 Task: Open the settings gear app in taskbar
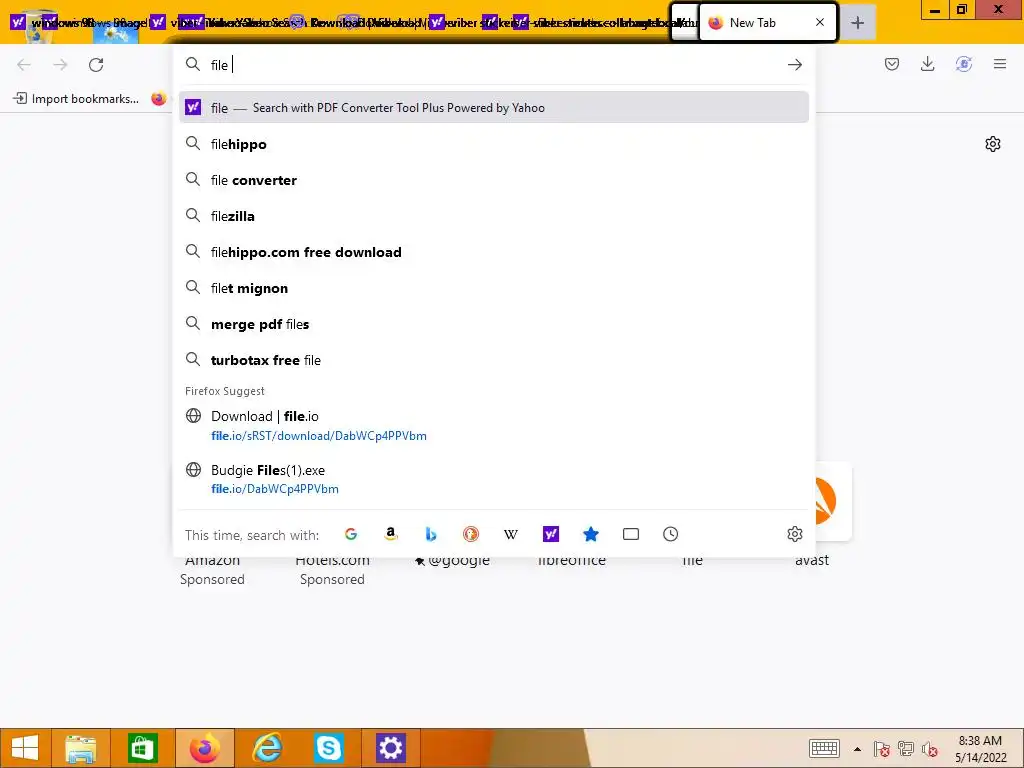pos(391,748)
